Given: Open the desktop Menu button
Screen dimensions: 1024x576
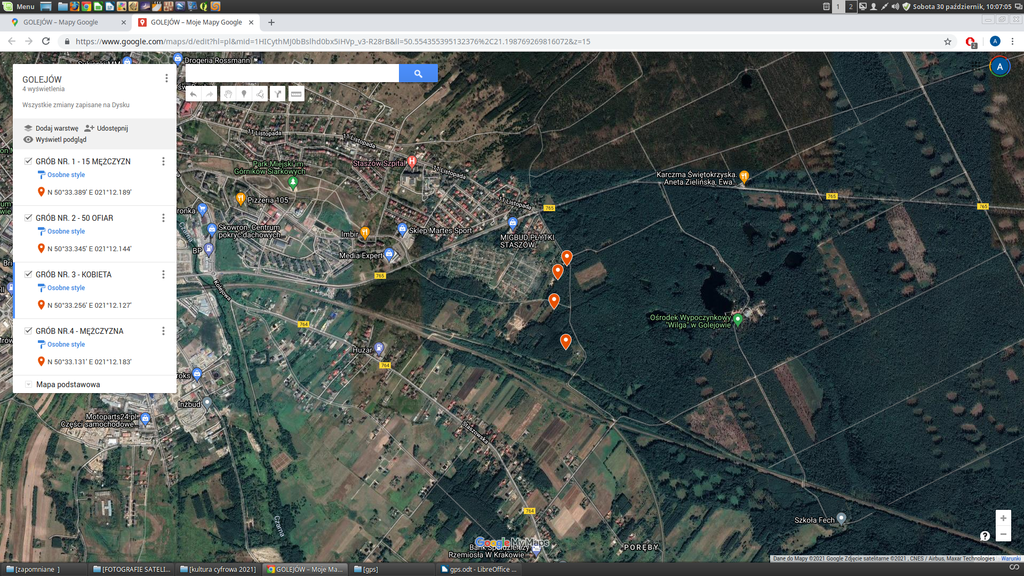Looking at the screenshot, I should coord(18,6).
